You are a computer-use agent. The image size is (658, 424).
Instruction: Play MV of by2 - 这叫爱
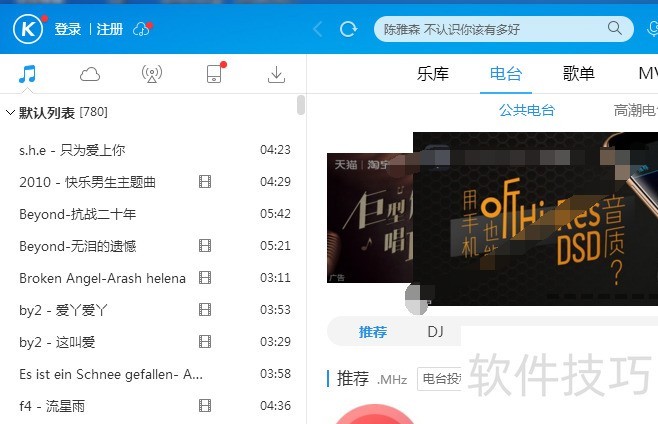pos(205,342)
